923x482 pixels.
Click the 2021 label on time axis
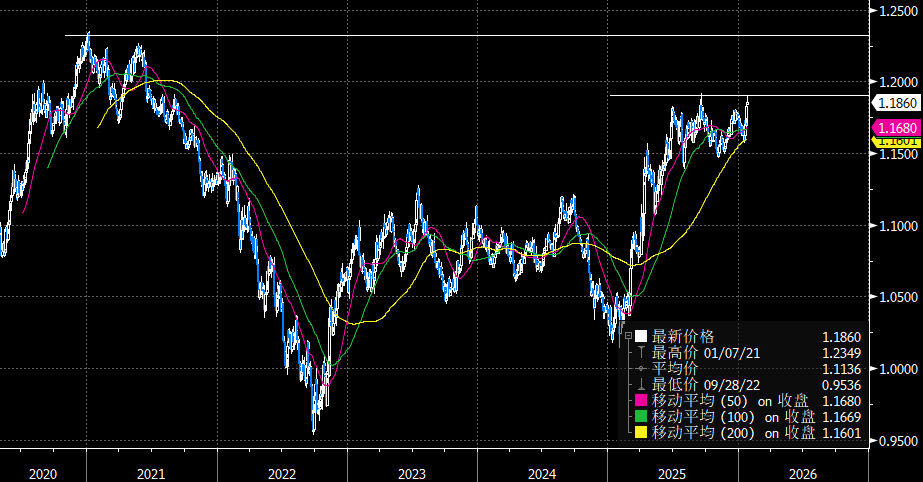151,474
